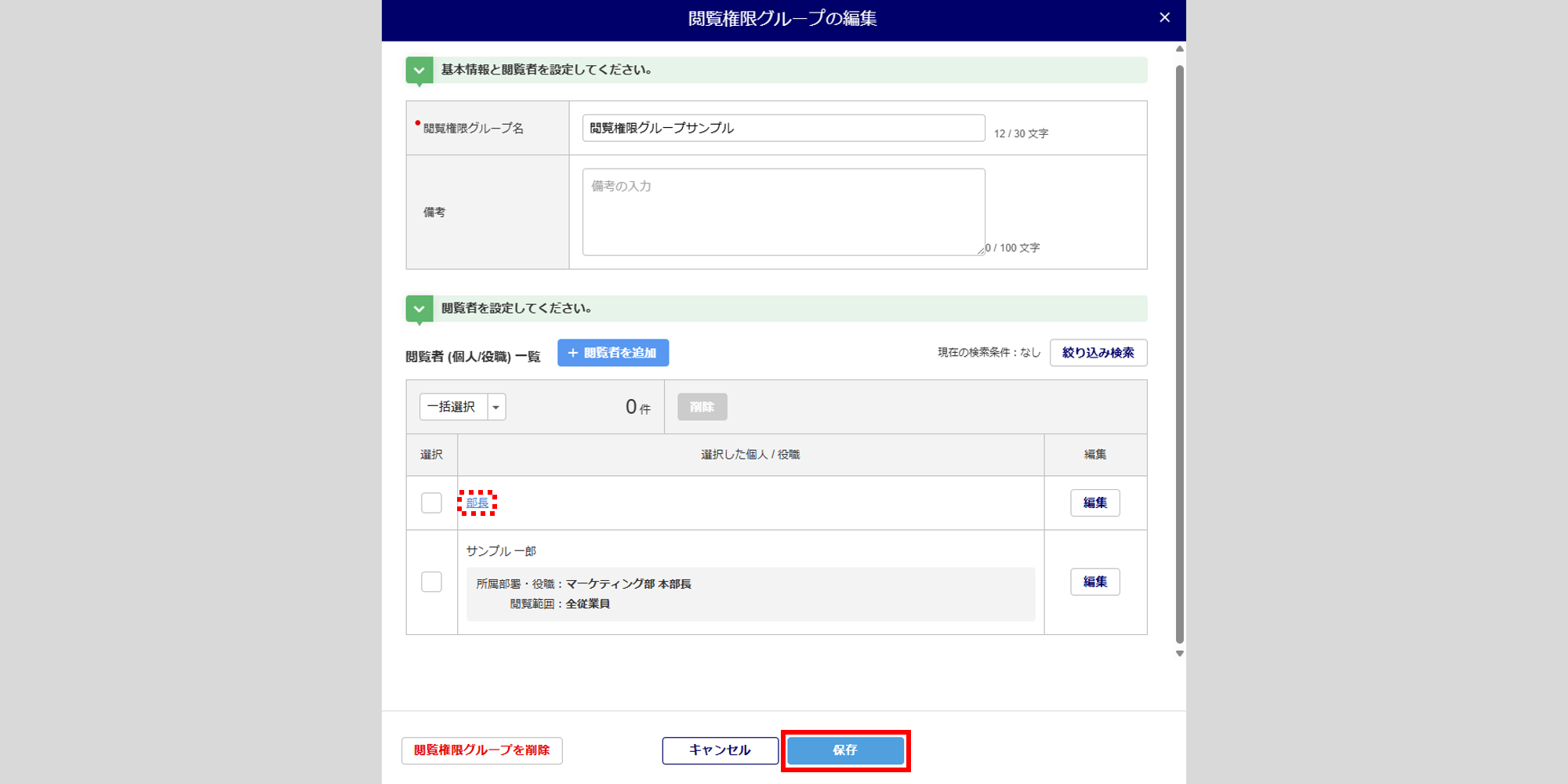Click the scrollbar down arrow

coord(1179,653)
